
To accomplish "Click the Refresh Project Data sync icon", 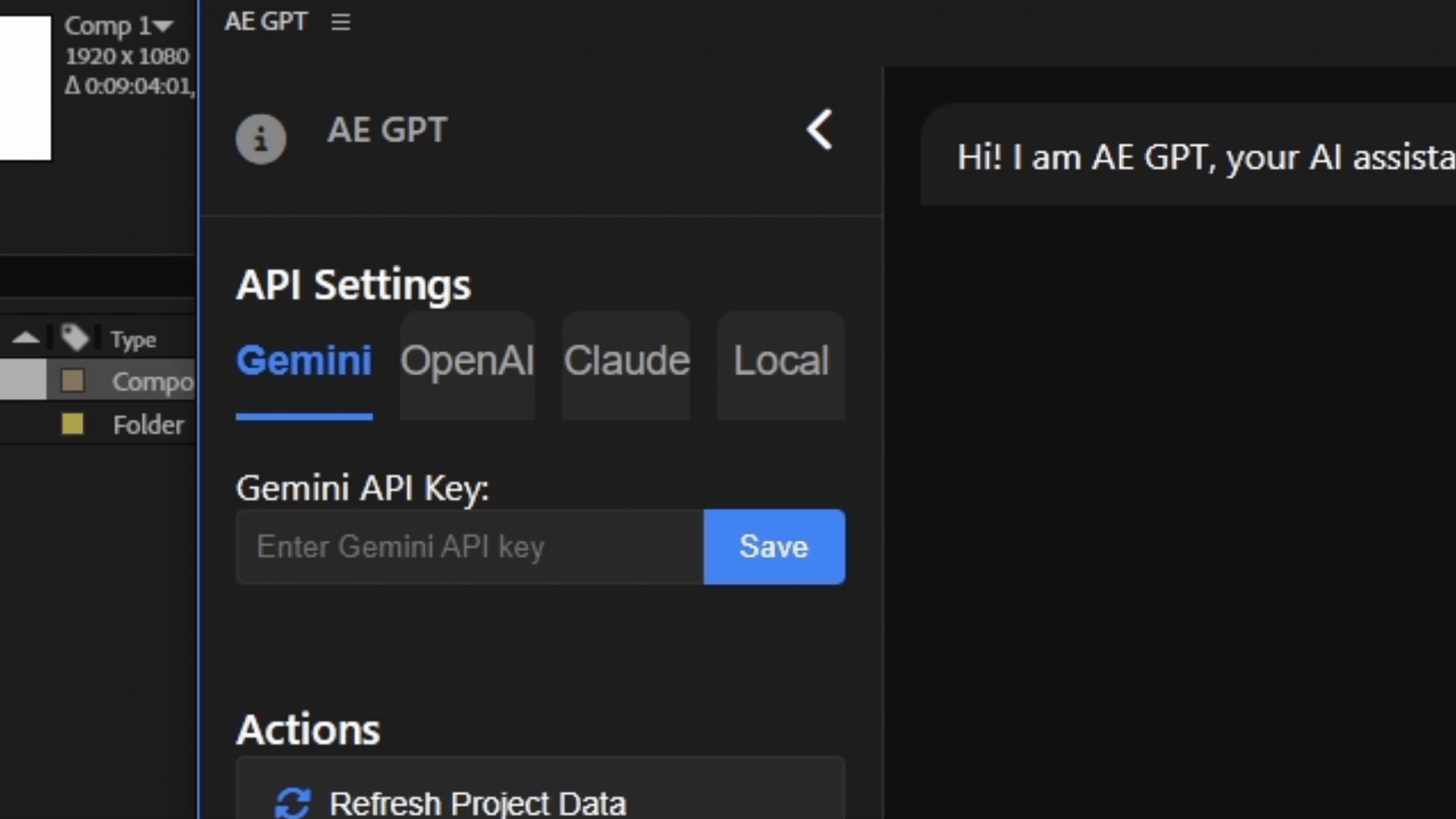I will [293, 803].
